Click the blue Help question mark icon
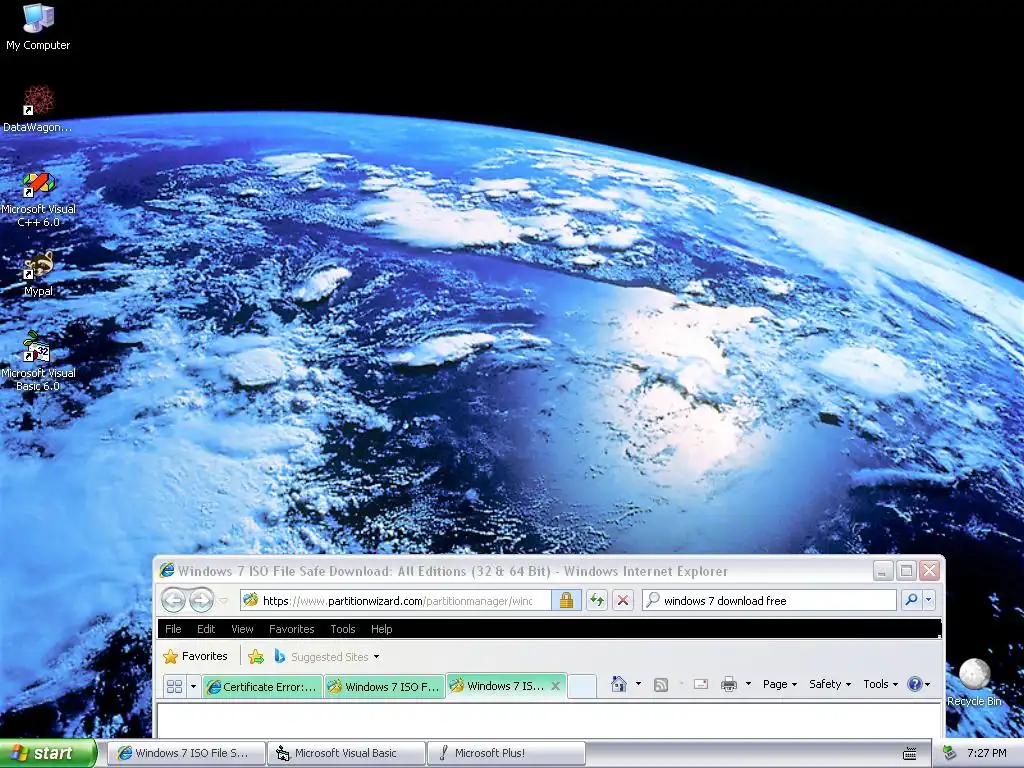The image size is (1024, 768). [915, 684]
